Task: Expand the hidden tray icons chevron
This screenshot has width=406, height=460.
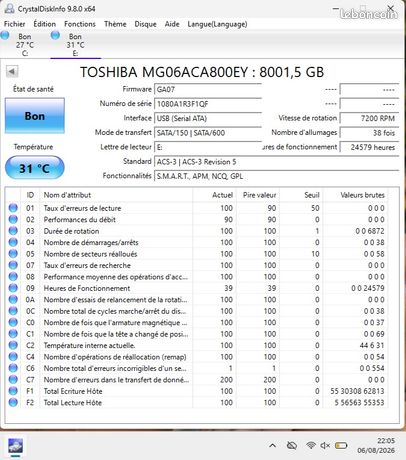Action: click(272, 445)
